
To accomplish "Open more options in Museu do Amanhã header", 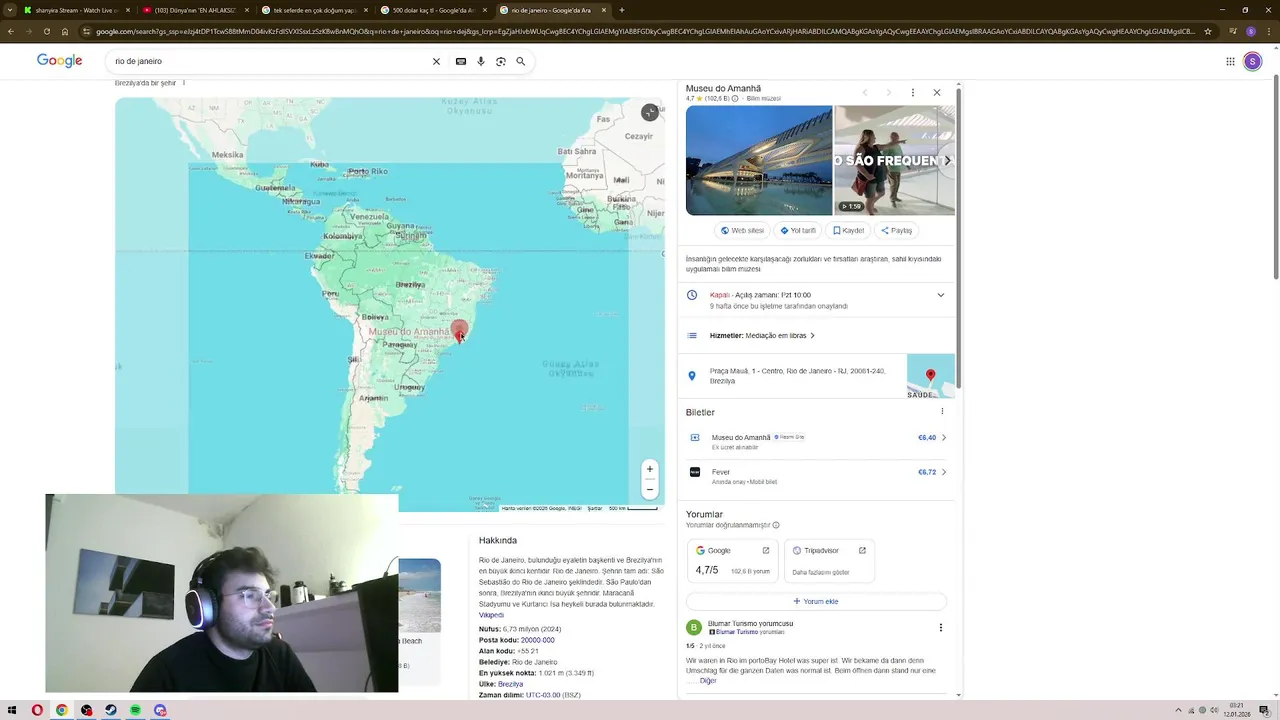I will tap(912, 92).
